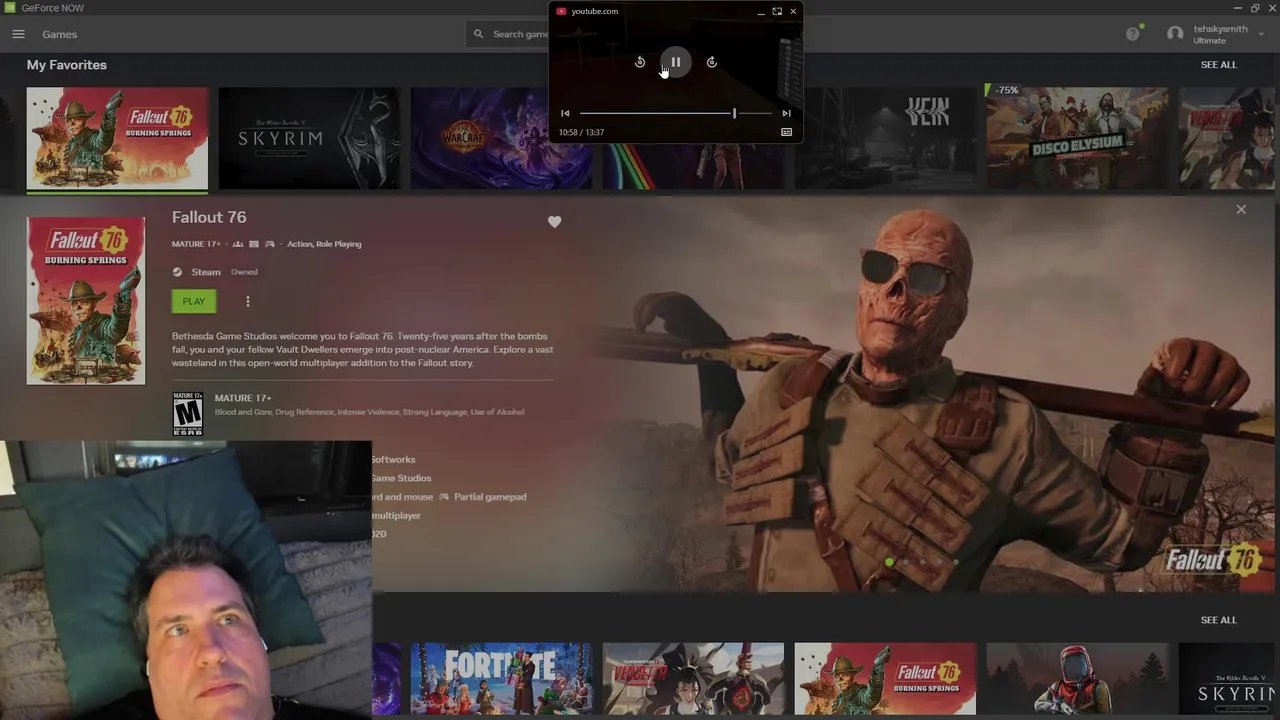Open the VEIN game tile
The height and width of the screenshot is (720, 1280).
tap(885, 138)
